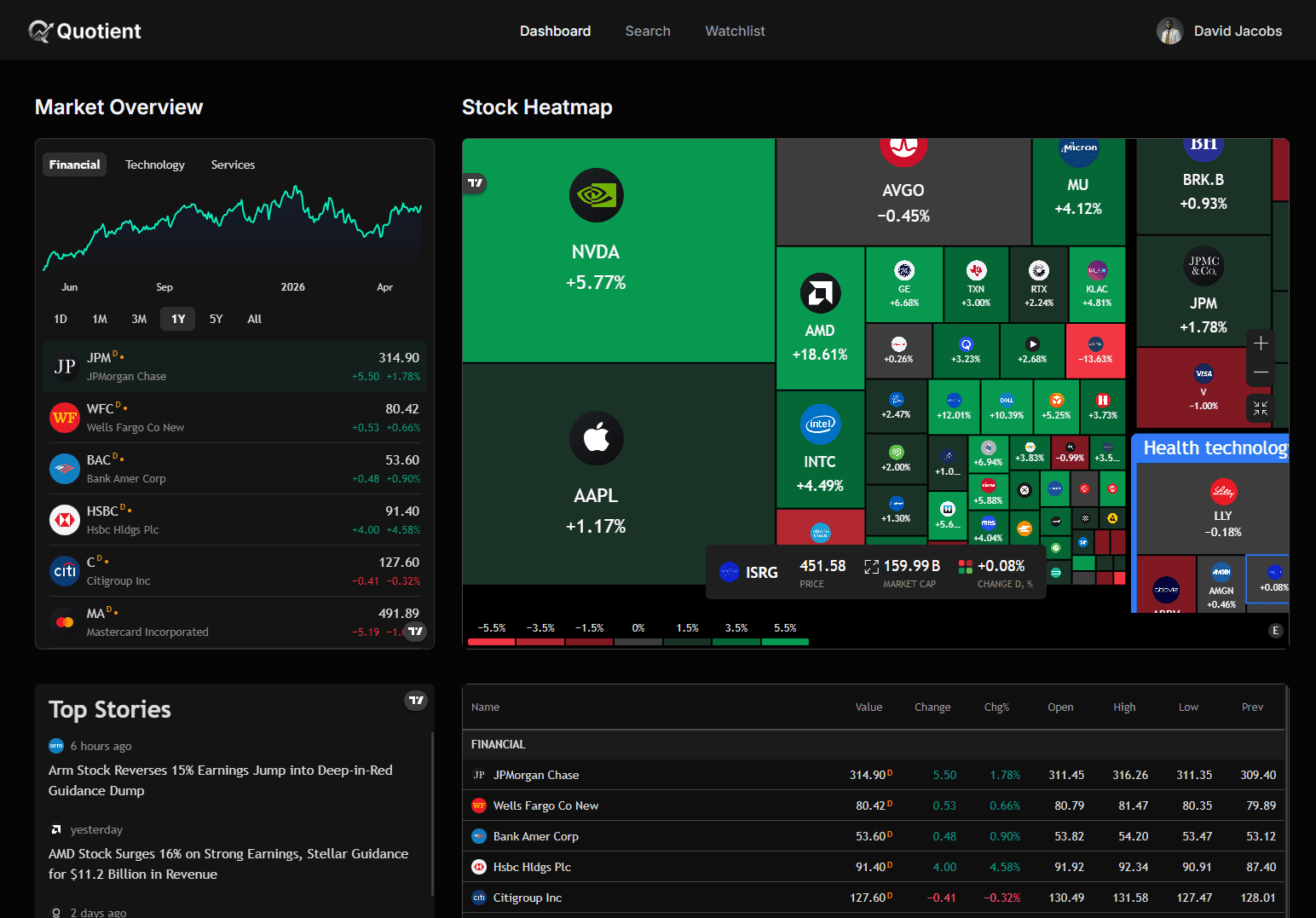Sort table by Chg% column
Viewport: 1316px width, 918px height.
[x=996, y=707]
